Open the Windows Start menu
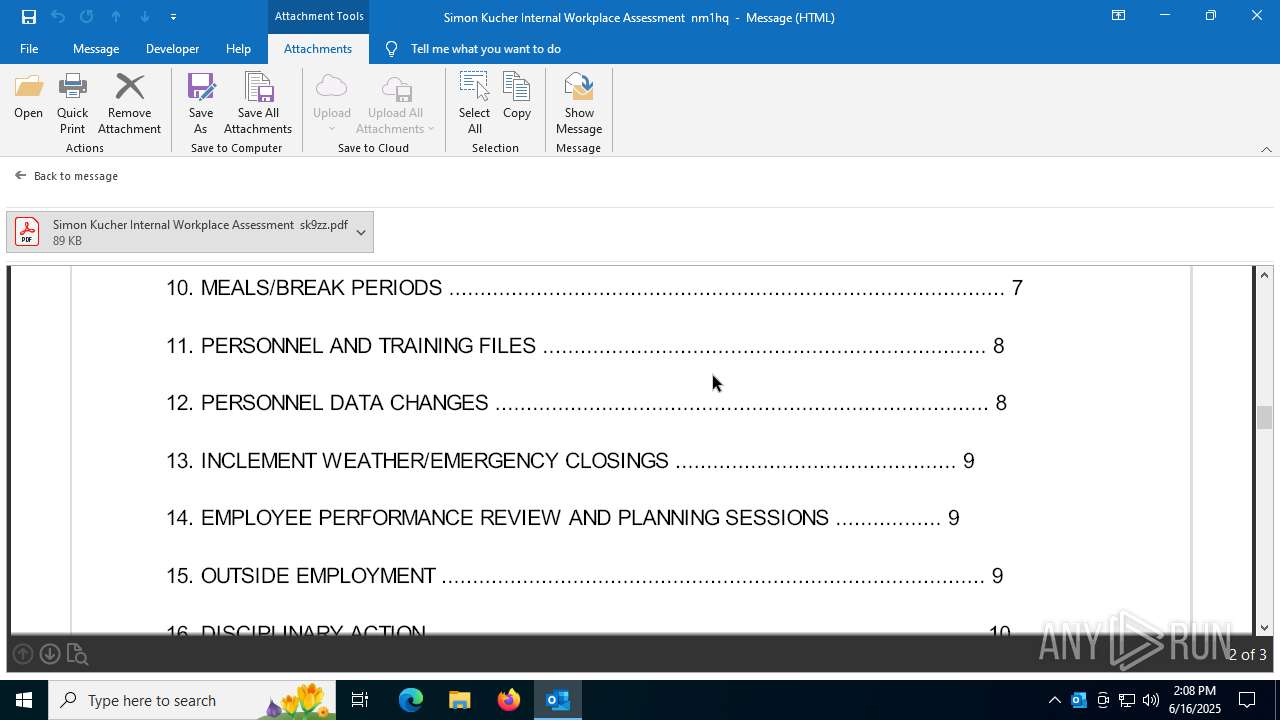Screen dimensions: 1280x720 (x=24, y=700)
